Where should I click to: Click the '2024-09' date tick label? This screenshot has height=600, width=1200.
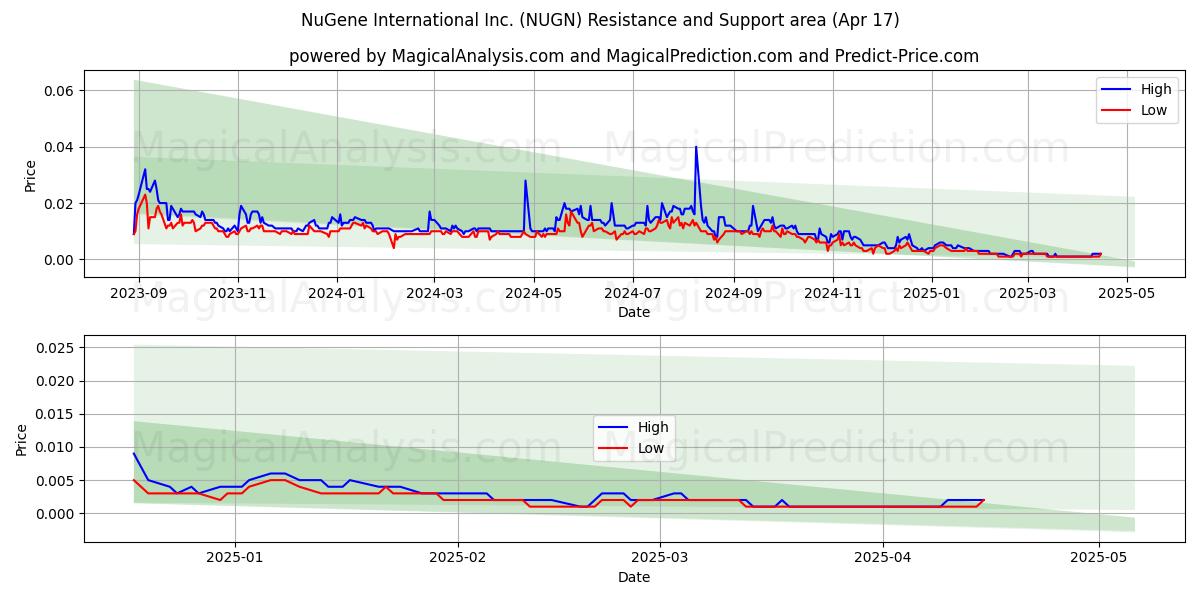tap(733, 293)
